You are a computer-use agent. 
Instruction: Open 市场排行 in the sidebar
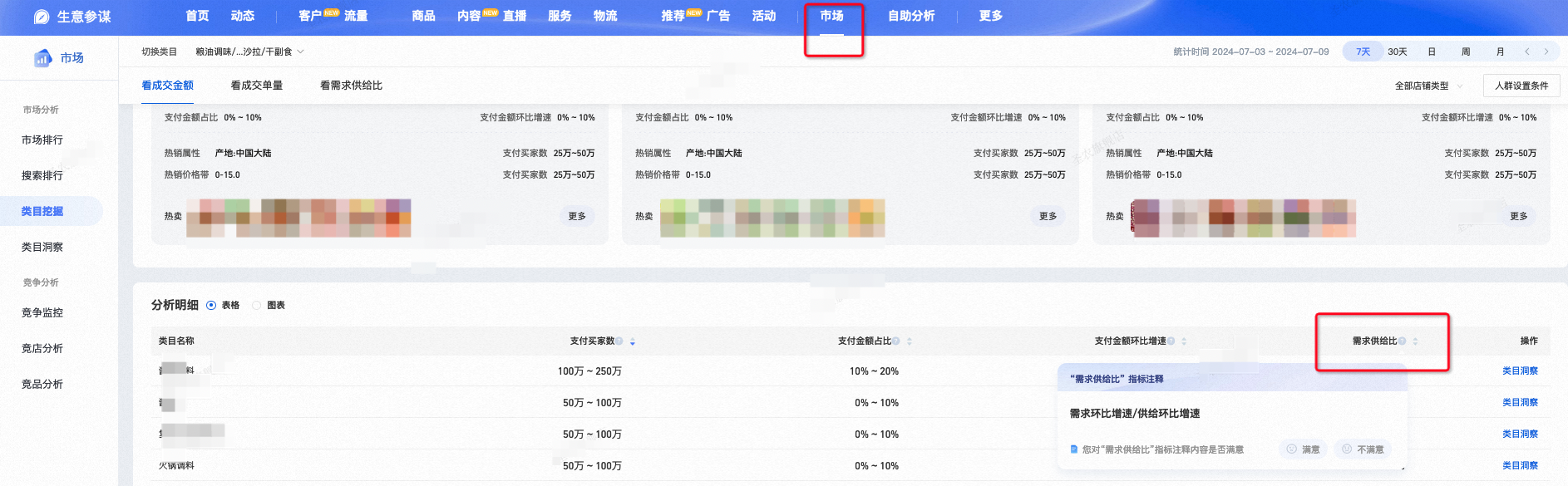click(x=42, y=140)
